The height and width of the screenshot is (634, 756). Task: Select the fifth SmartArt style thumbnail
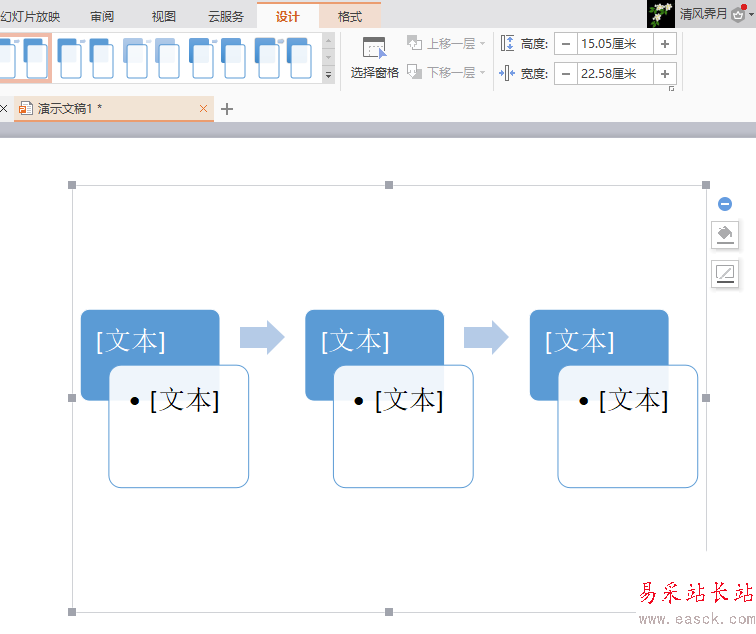[283, 58]
